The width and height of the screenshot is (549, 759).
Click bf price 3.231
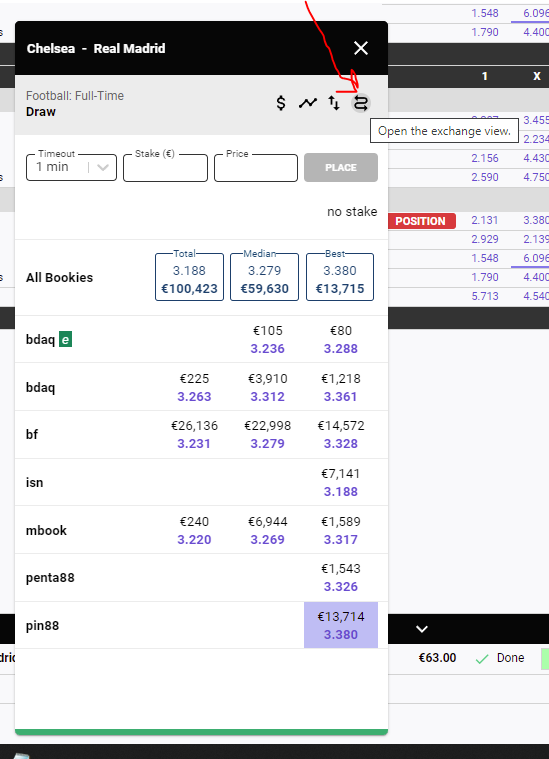click(x=194, y=444)
